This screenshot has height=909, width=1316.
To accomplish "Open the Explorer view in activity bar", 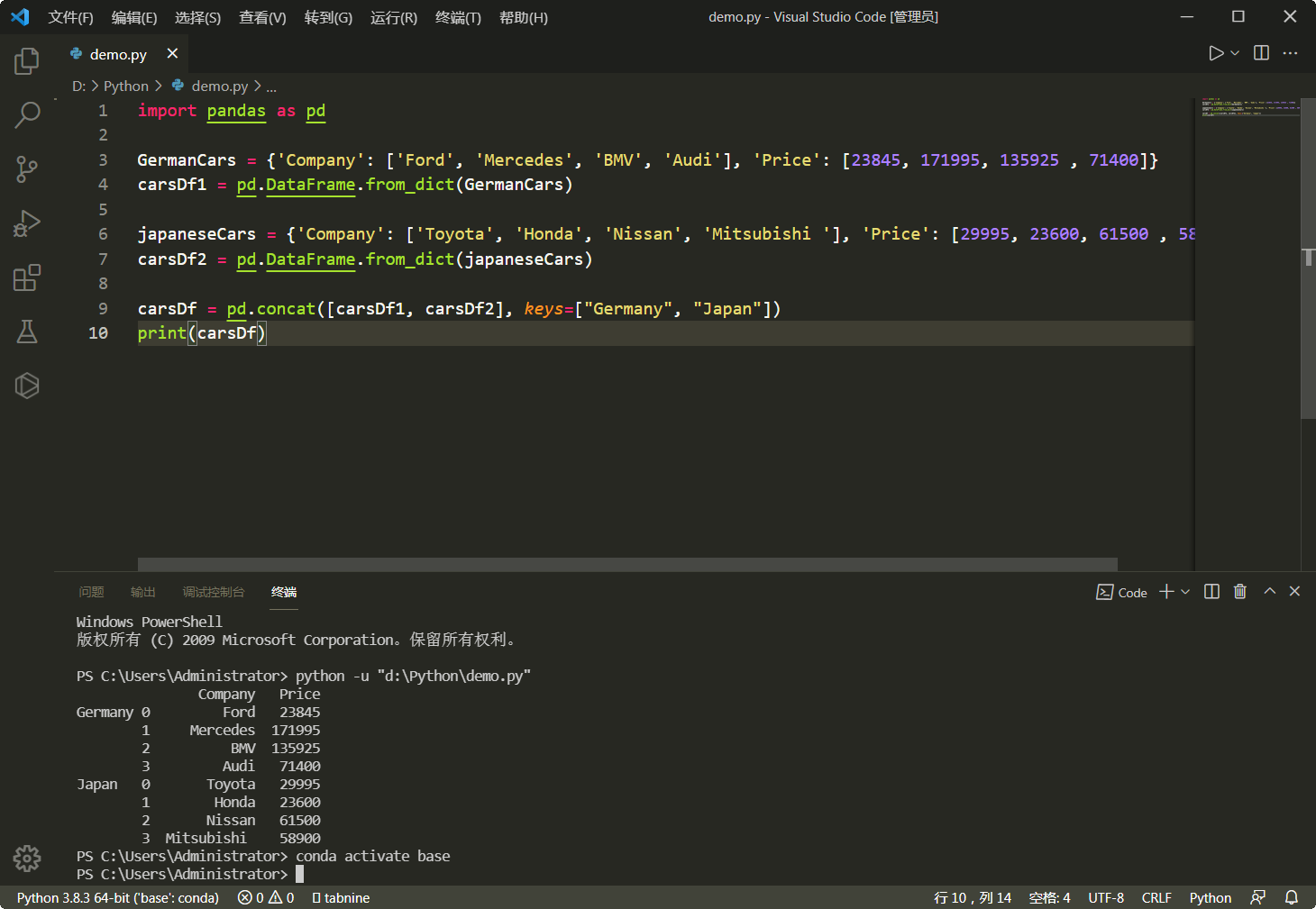I will pyautogui.click(x=27, y=61).
